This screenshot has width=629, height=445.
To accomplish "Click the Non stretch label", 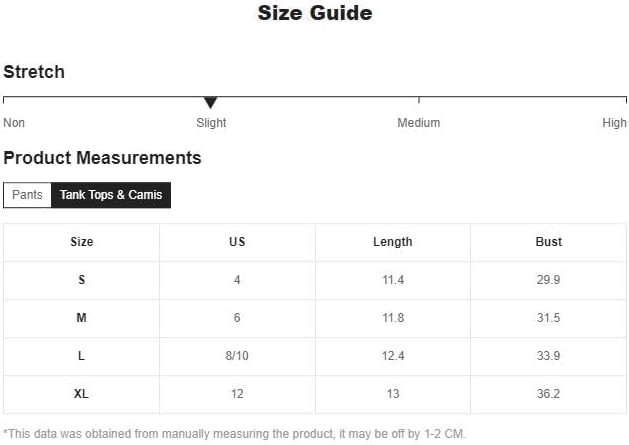I will 14,123.
